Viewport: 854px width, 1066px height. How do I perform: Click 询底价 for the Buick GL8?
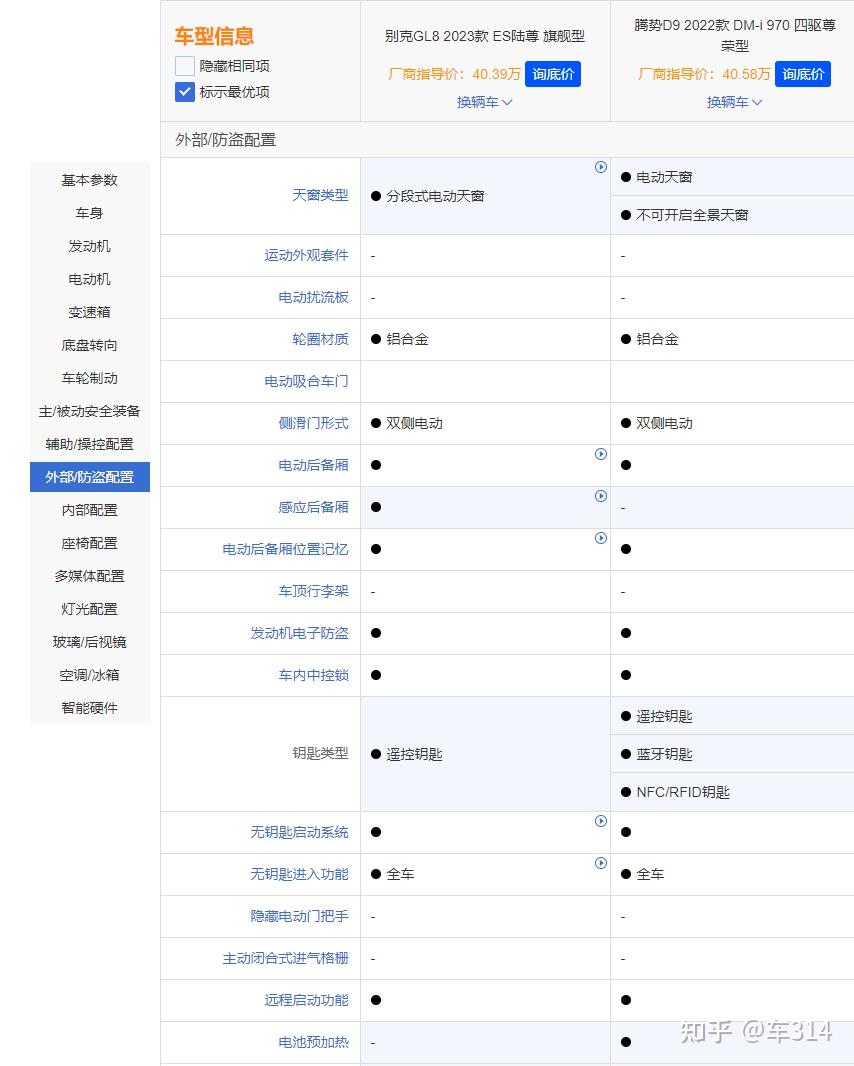(x=553, y=73)
